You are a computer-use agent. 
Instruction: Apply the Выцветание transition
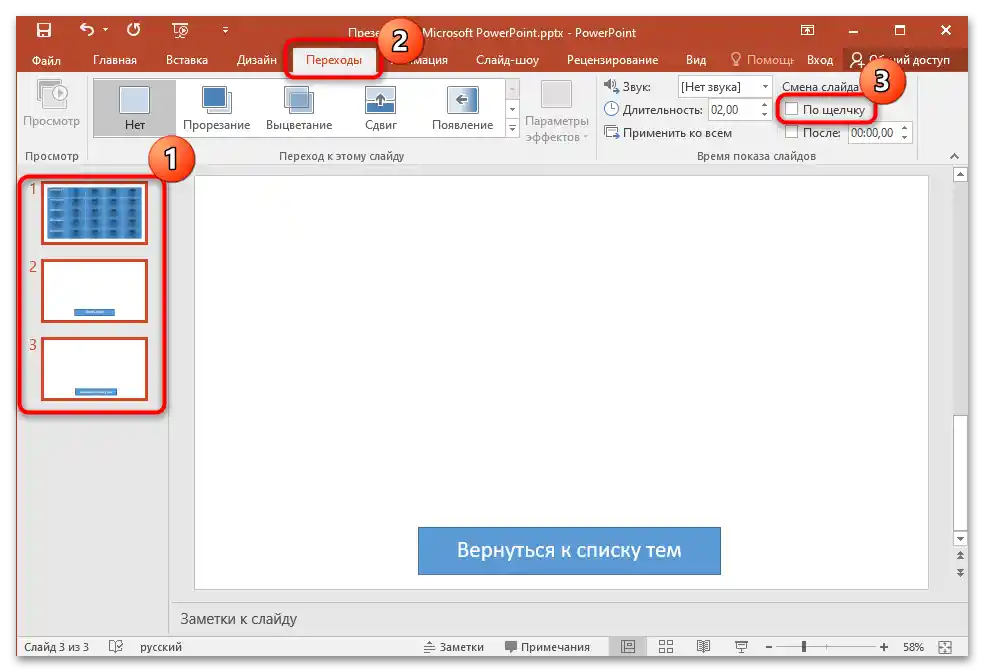tap(299, 108)
